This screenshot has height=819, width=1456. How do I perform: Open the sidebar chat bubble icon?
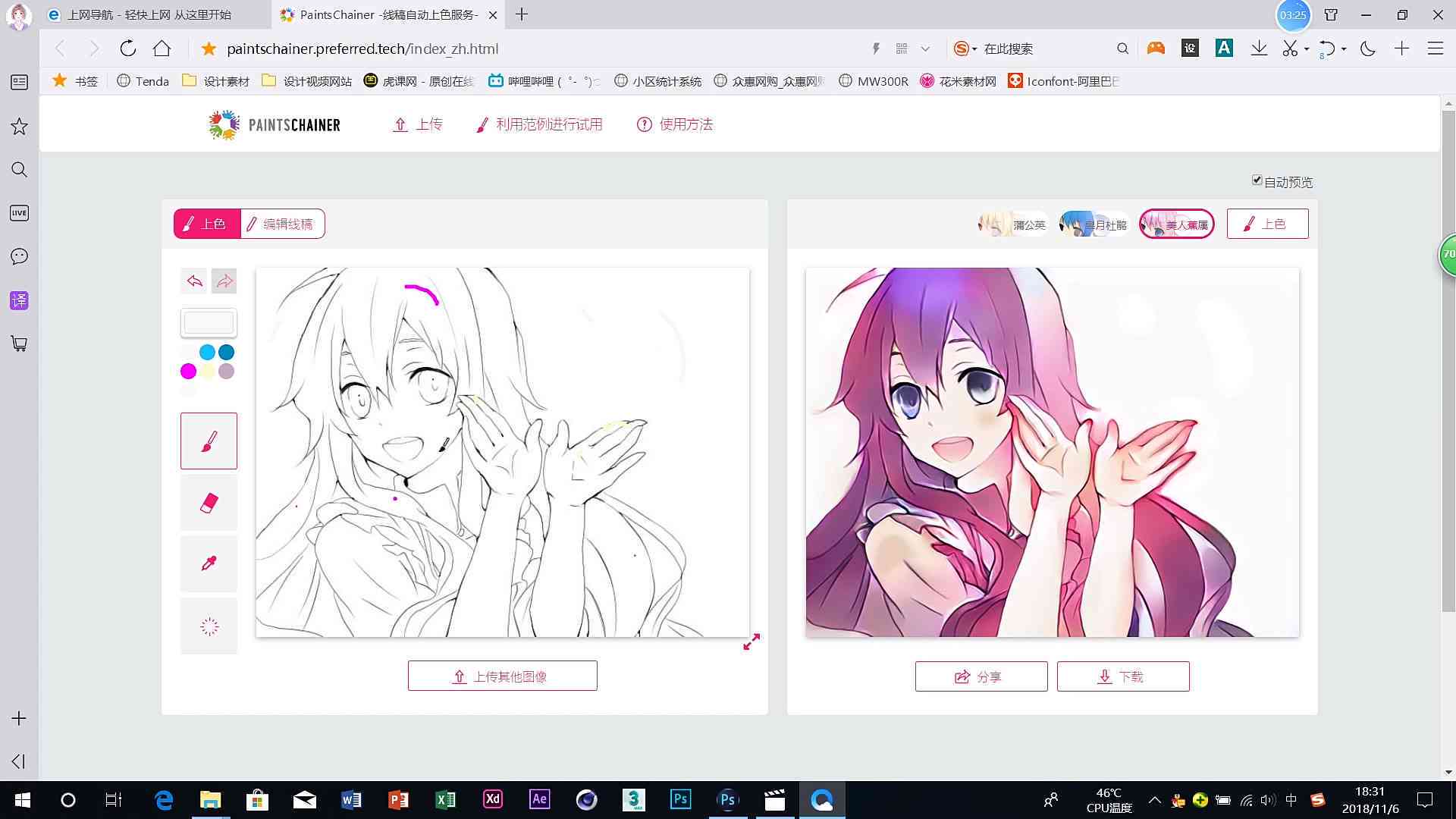pyautogui.click(x=19, y=256)
